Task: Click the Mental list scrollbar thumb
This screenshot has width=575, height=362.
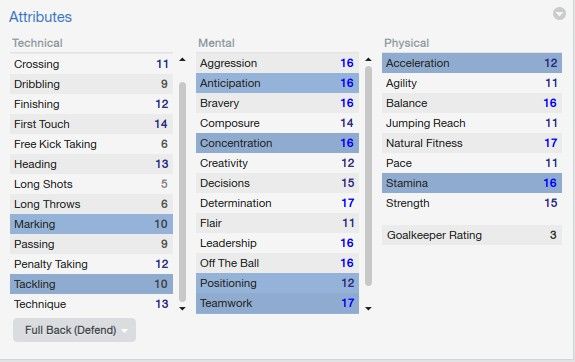Action: click(369, 176)
